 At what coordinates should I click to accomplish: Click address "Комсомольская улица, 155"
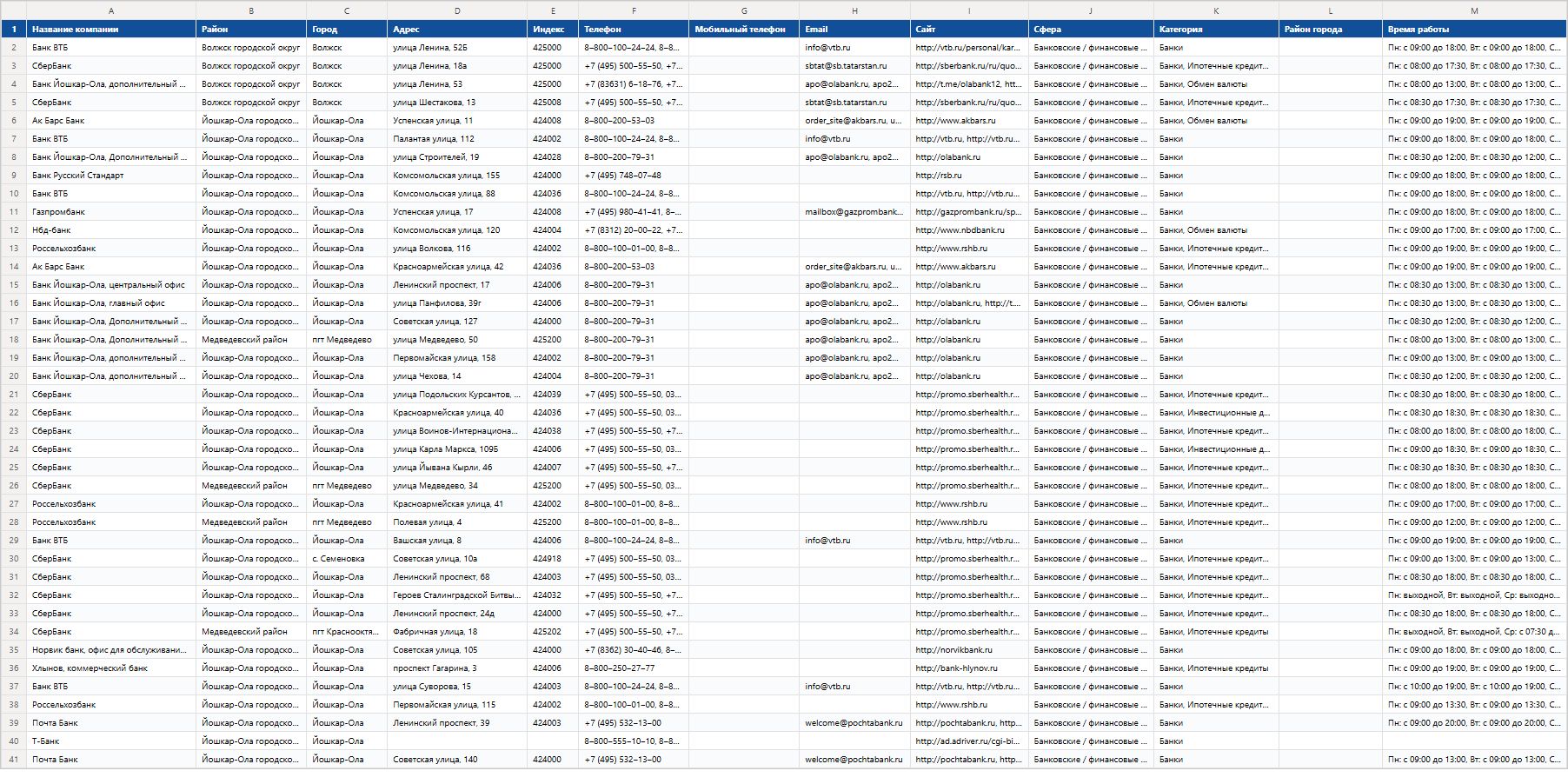click(x=457, y=176)
